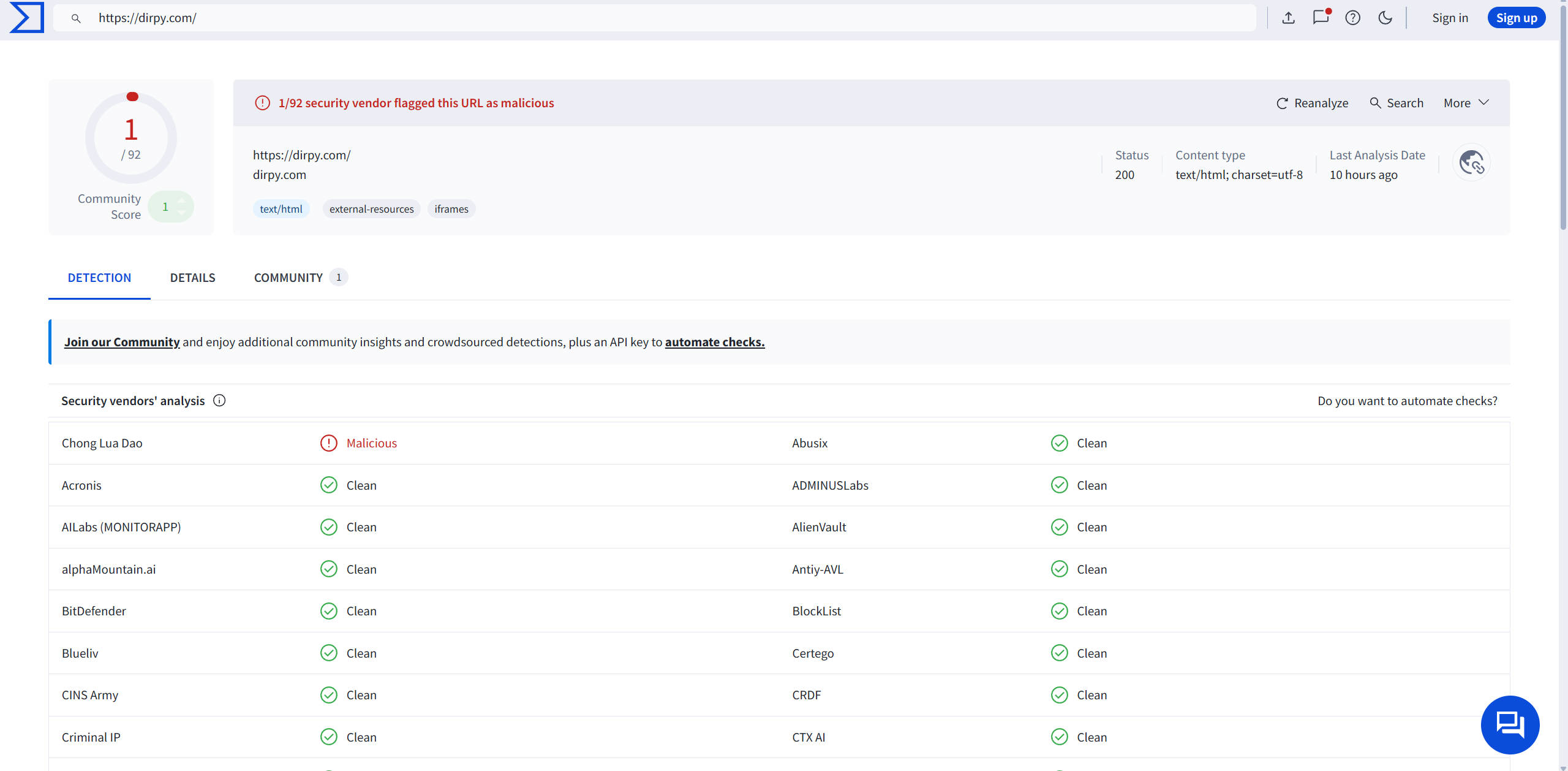Viewport: 1568px width, 771px height.
Task: Click the Reanalyze button
Action: (x=1312, y=103)
